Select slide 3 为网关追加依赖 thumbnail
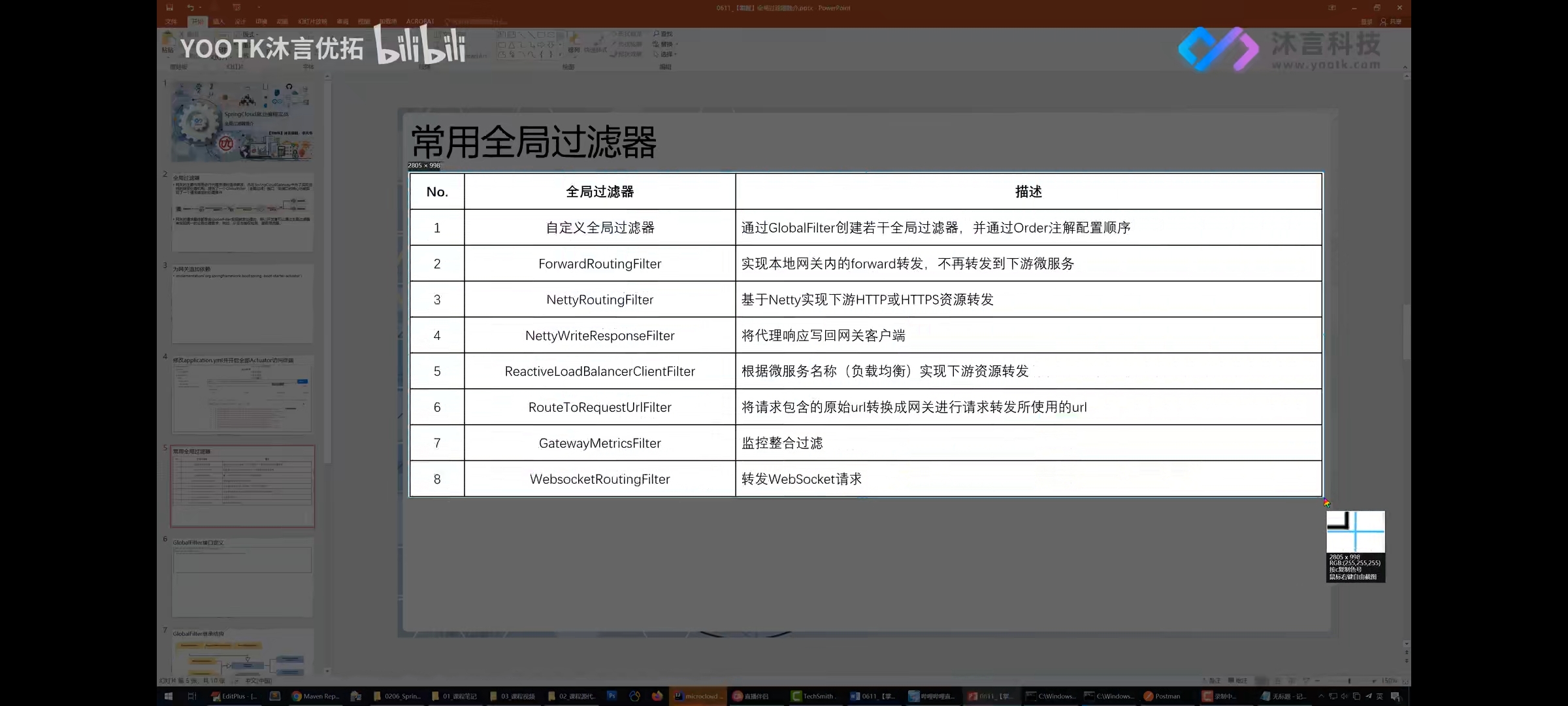This screenshot has width=1568, height=706. coord(242,304)
